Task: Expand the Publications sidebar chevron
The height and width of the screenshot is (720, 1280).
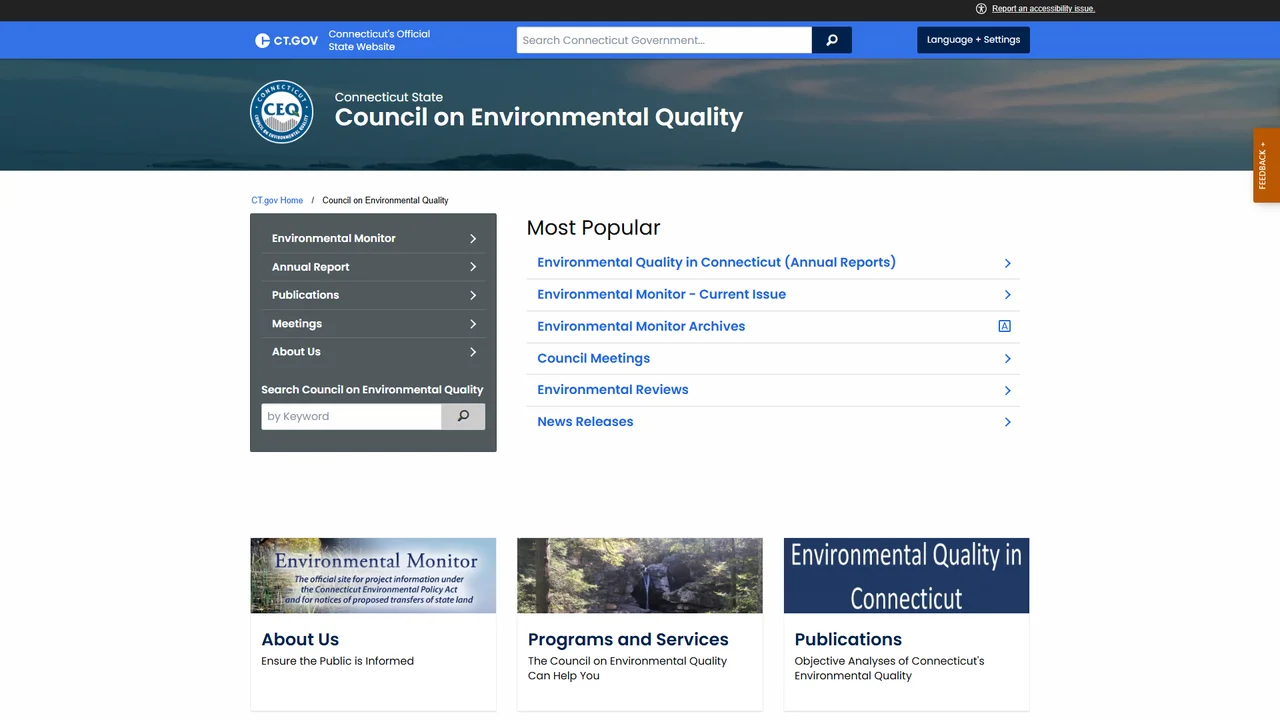Action: (473, 295)
